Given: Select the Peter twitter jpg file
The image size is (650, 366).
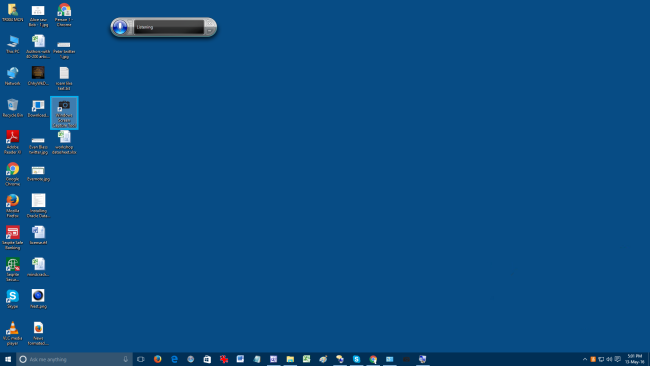Looking at the screenshot, I should coord(64,49).
